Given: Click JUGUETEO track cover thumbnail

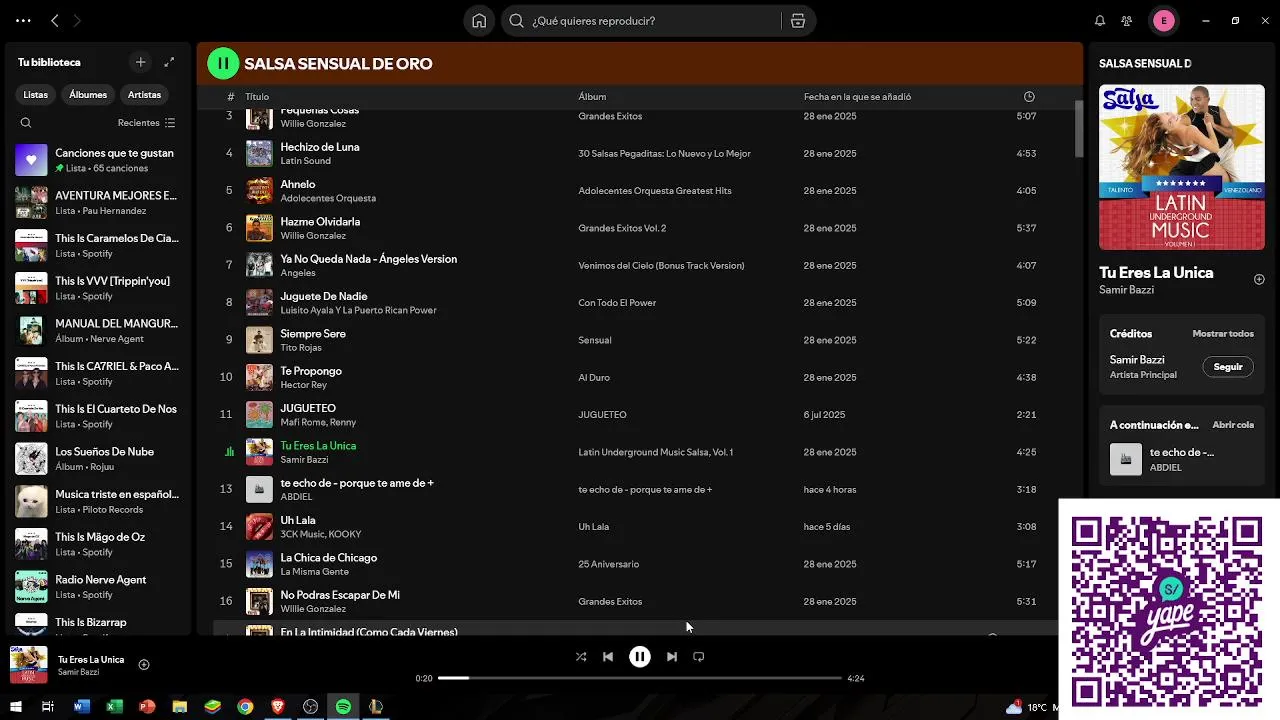Looking at the screenshot, I should point(259,414).
